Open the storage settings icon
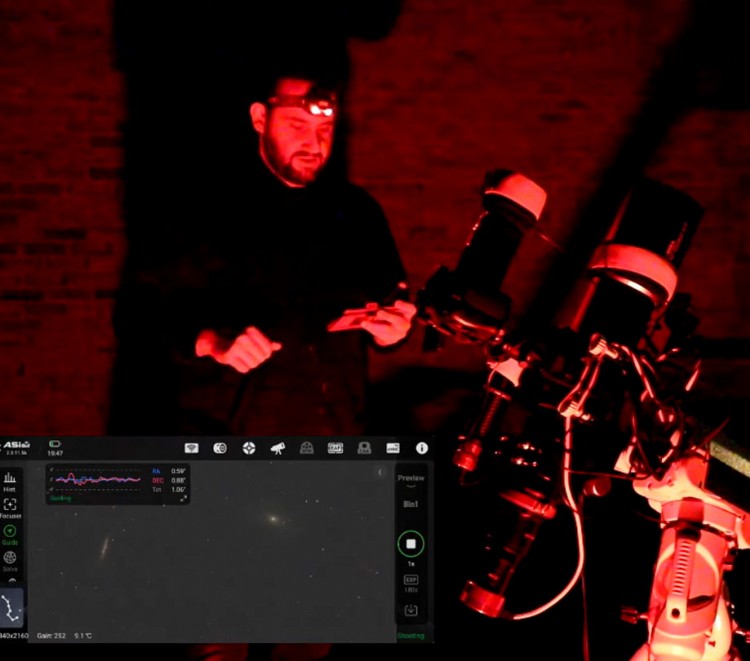The height and width of the screenshot is (661, 750). pos(393,448)
